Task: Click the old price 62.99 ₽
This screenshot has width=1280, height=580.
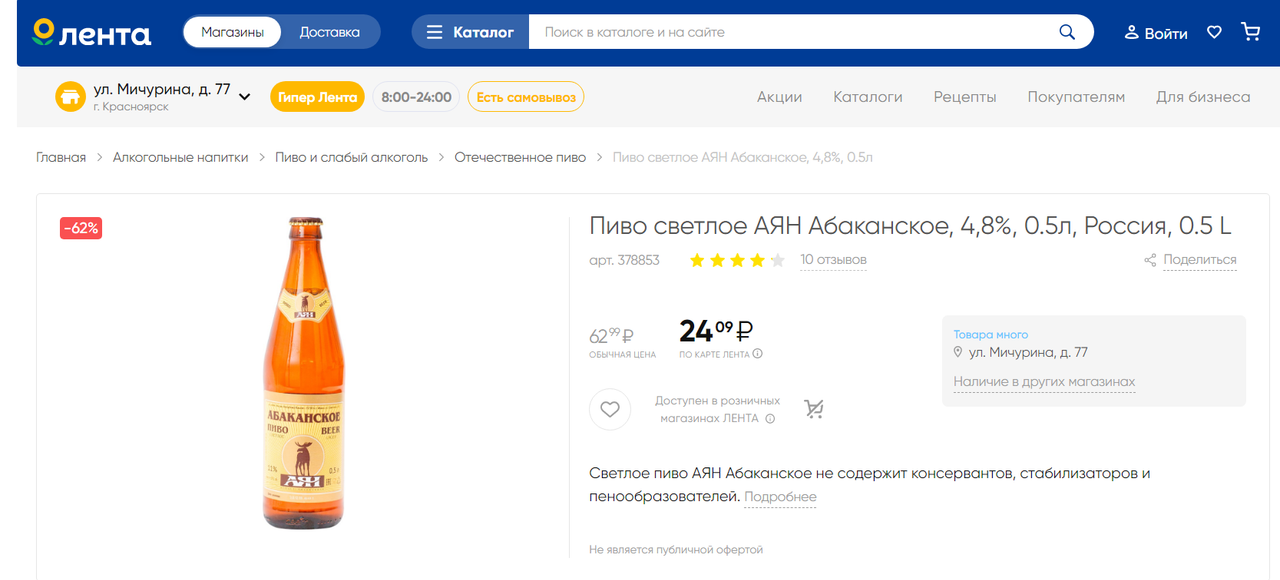Action: click(x=611, y=336)
